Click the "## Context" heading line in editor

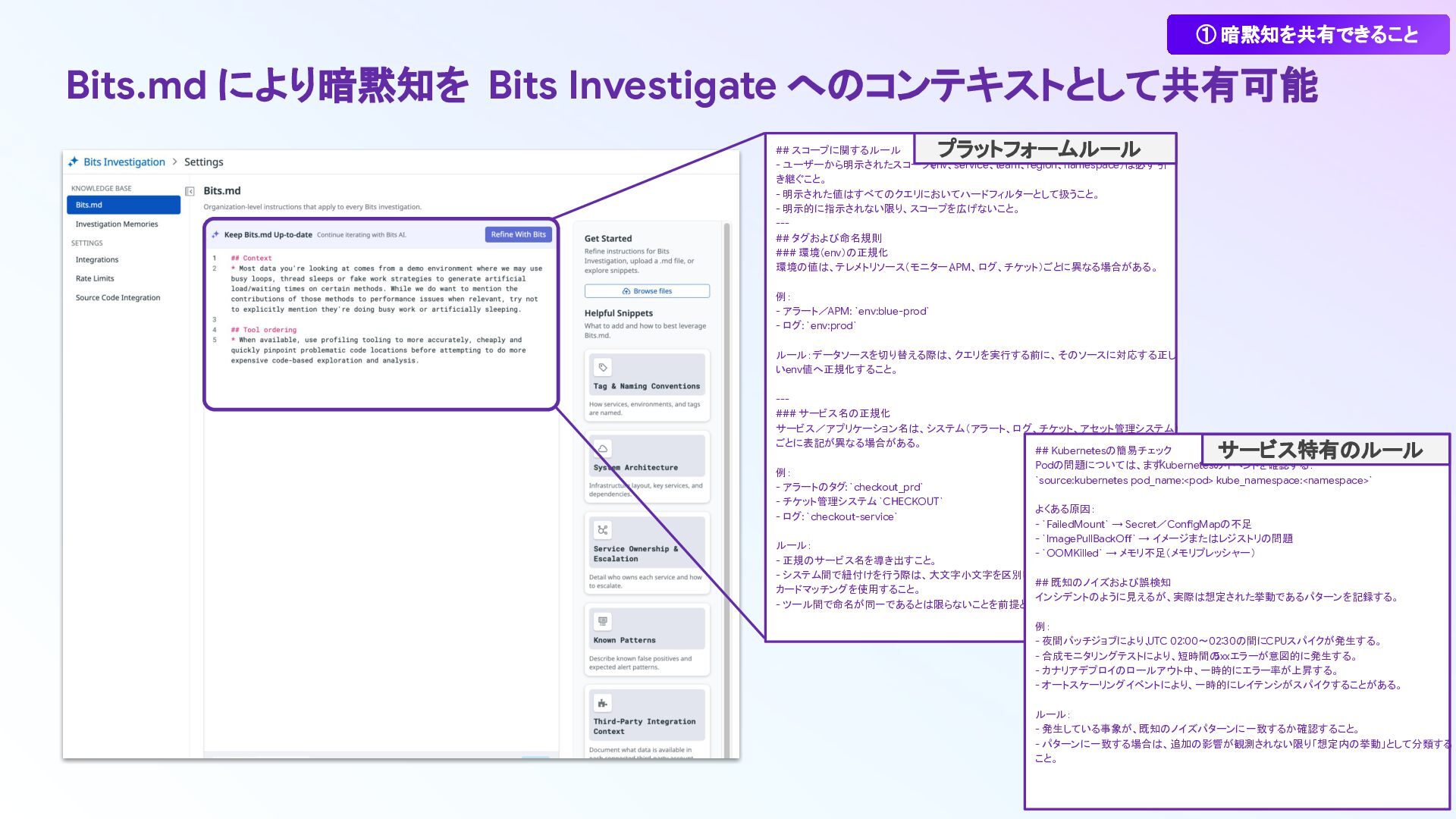251,258
